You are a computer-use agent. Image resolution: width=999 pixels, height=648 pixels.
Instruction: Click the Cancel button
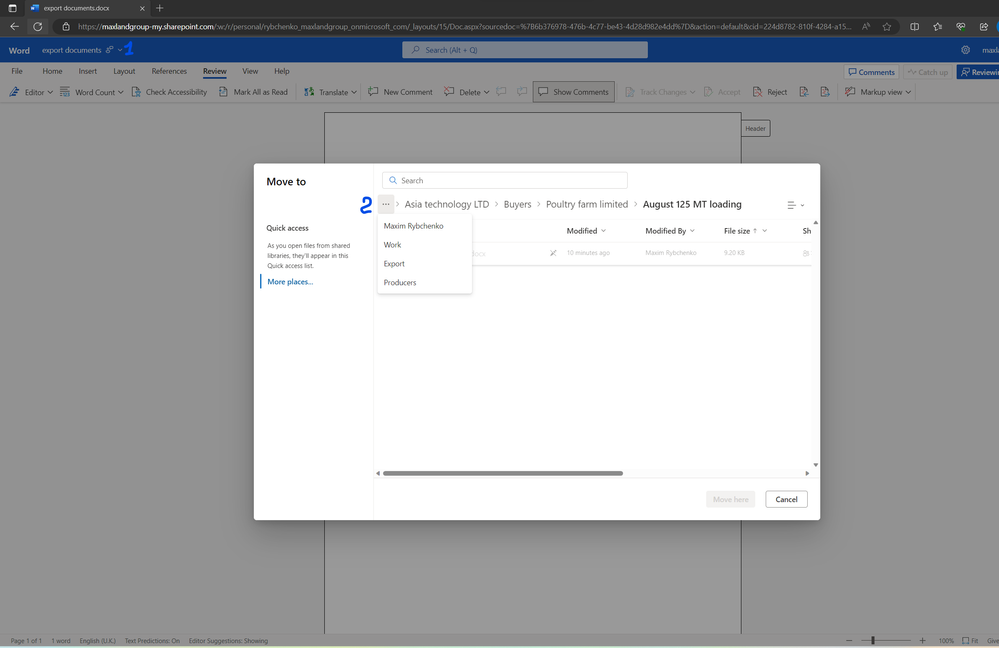(x=786, y=500)
